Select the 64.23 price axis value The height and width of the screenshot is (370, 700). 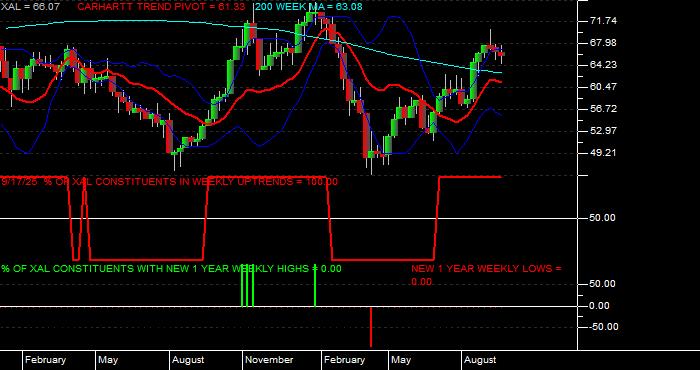coord(603,65)
